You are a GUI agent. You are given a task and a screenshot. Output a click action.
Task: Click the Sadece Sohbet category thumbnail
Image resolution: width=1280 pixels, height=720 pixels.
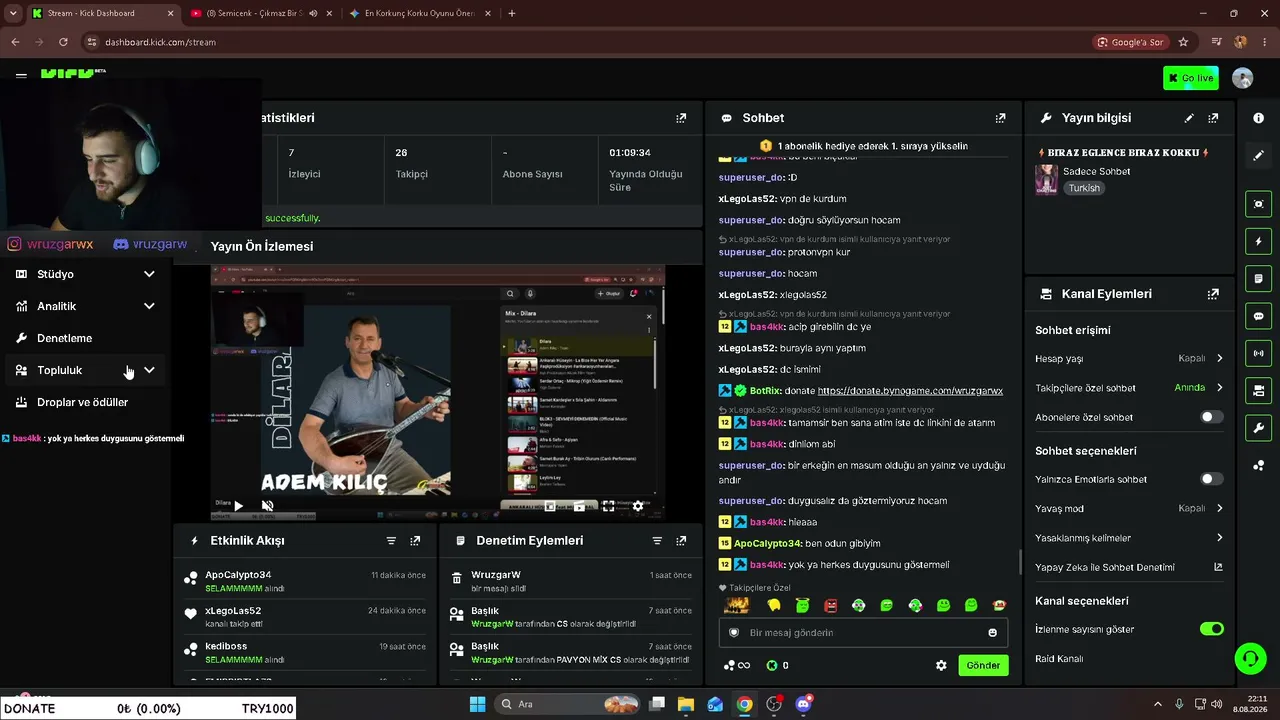tap(1046, 180)
